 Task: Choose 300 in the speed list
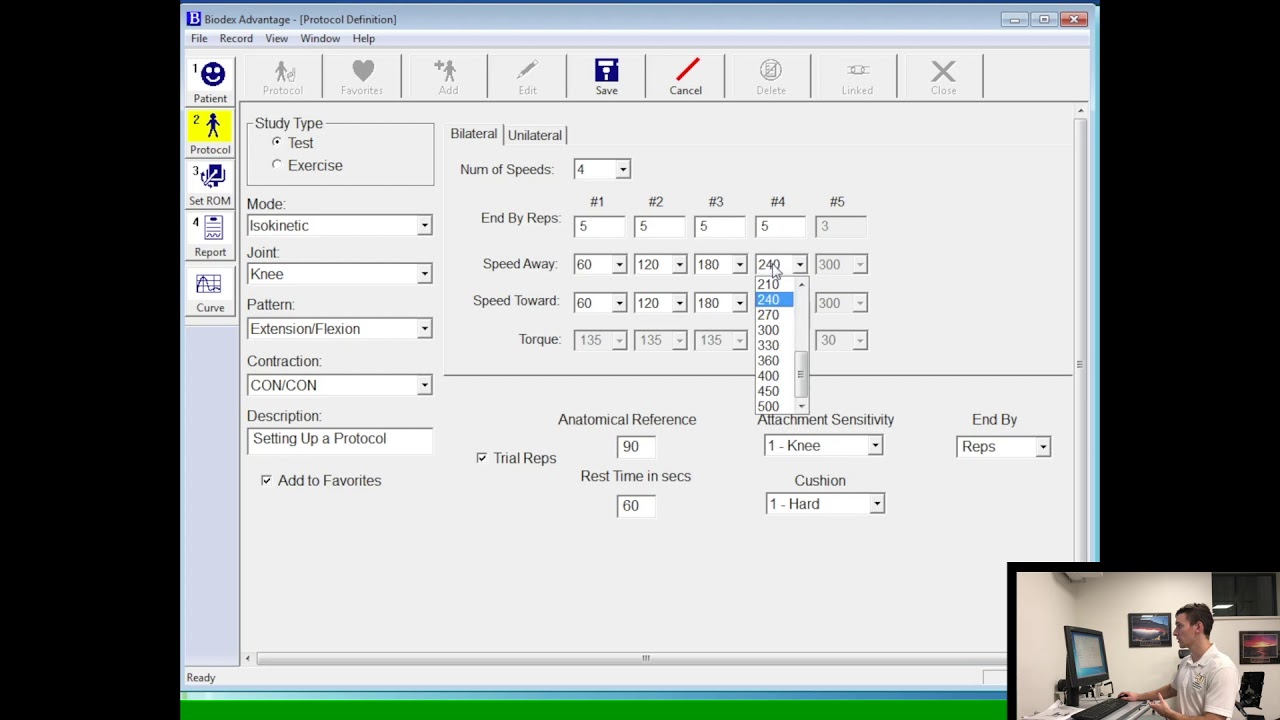pos(775,330)
